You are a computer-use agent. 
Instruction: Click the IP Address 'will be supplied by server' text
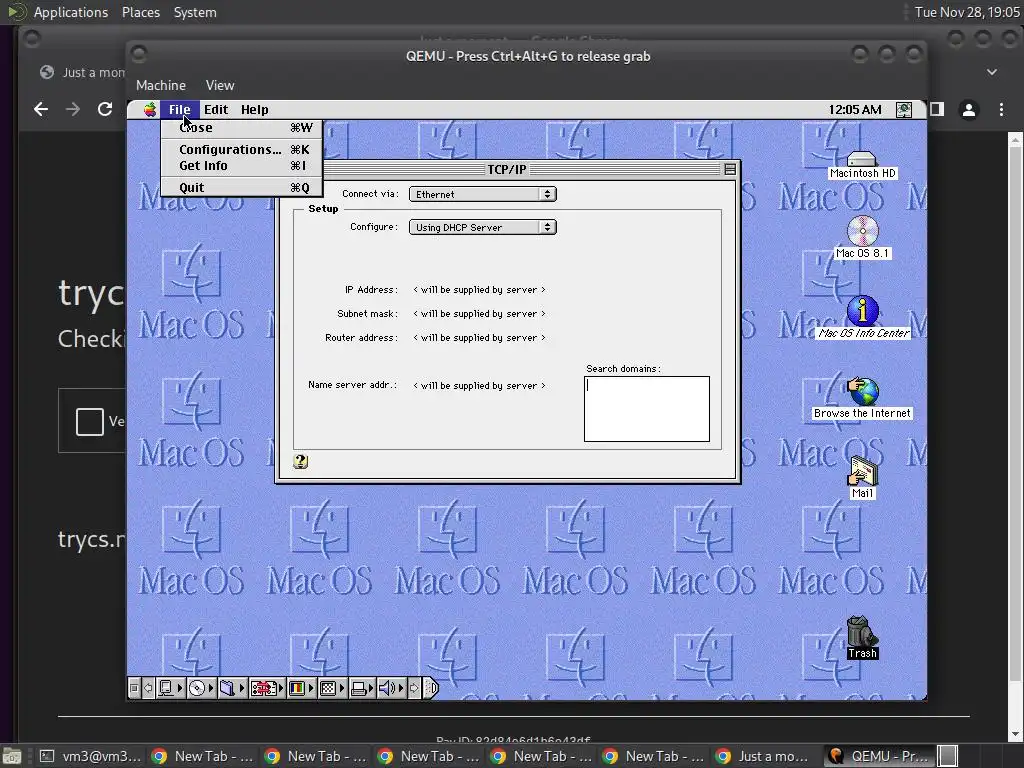(479, 290)
